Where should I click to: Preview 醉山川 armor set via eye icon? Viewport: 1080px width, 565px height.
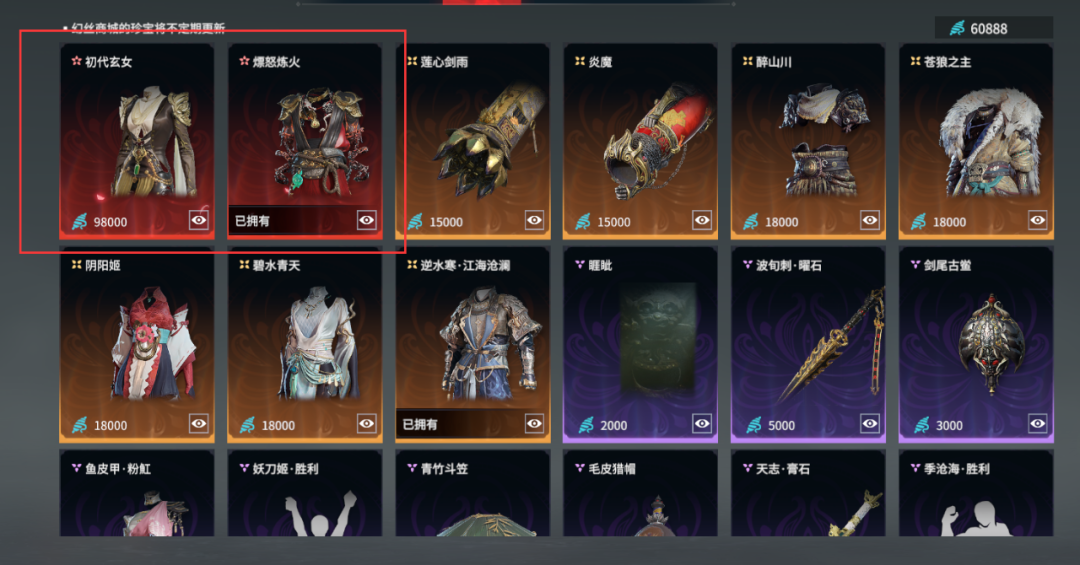point(870,220)
